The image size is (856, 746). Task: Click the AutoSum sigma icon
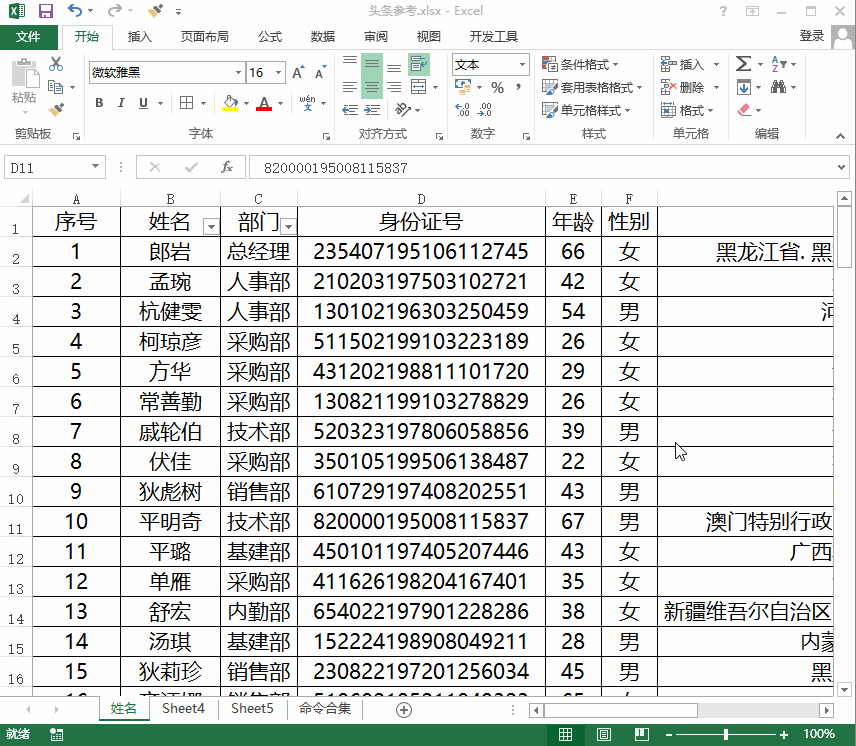point(743,64)
